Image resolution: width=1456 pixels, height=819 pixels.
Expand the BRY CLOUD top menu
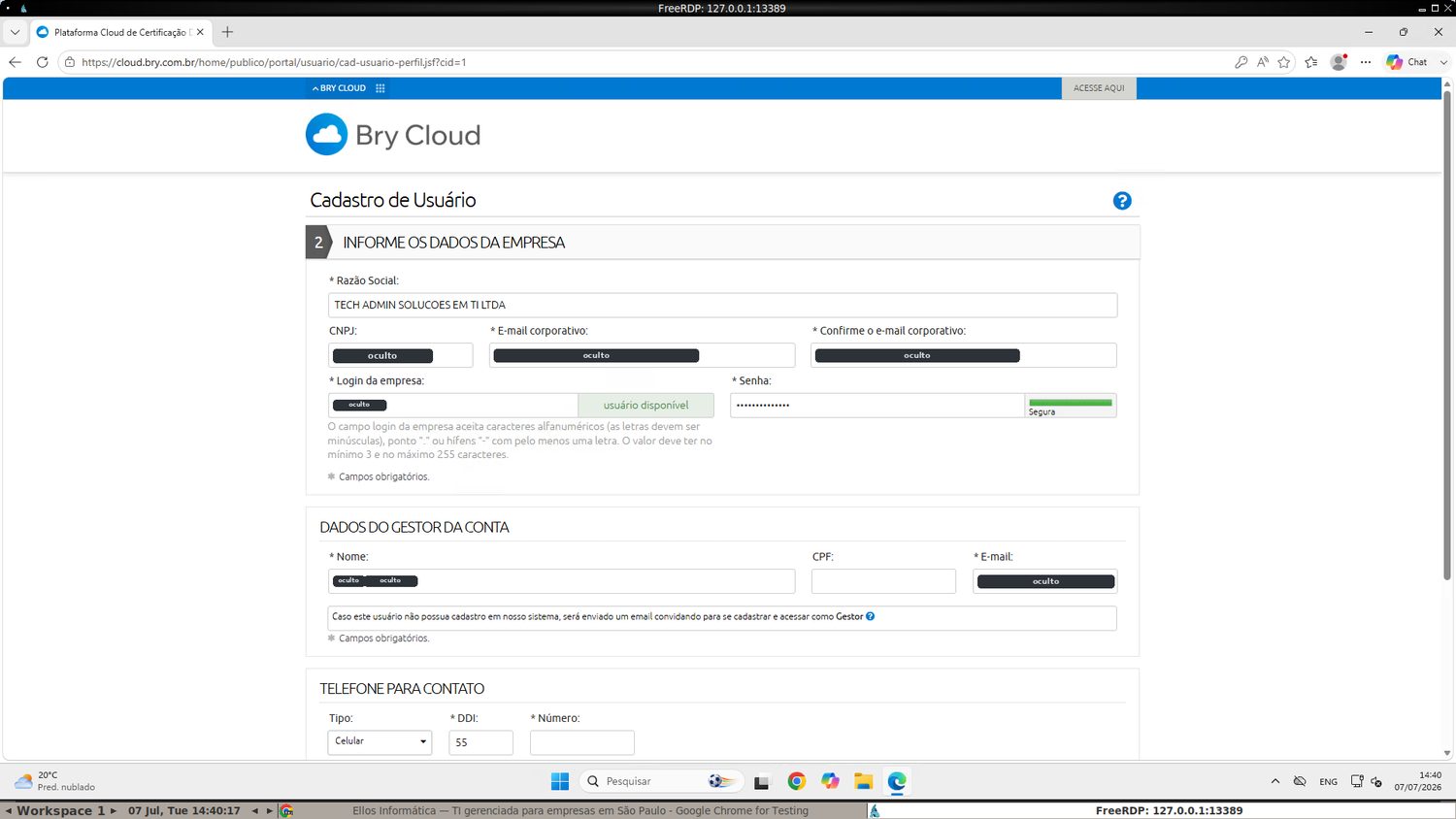point(339,88)
